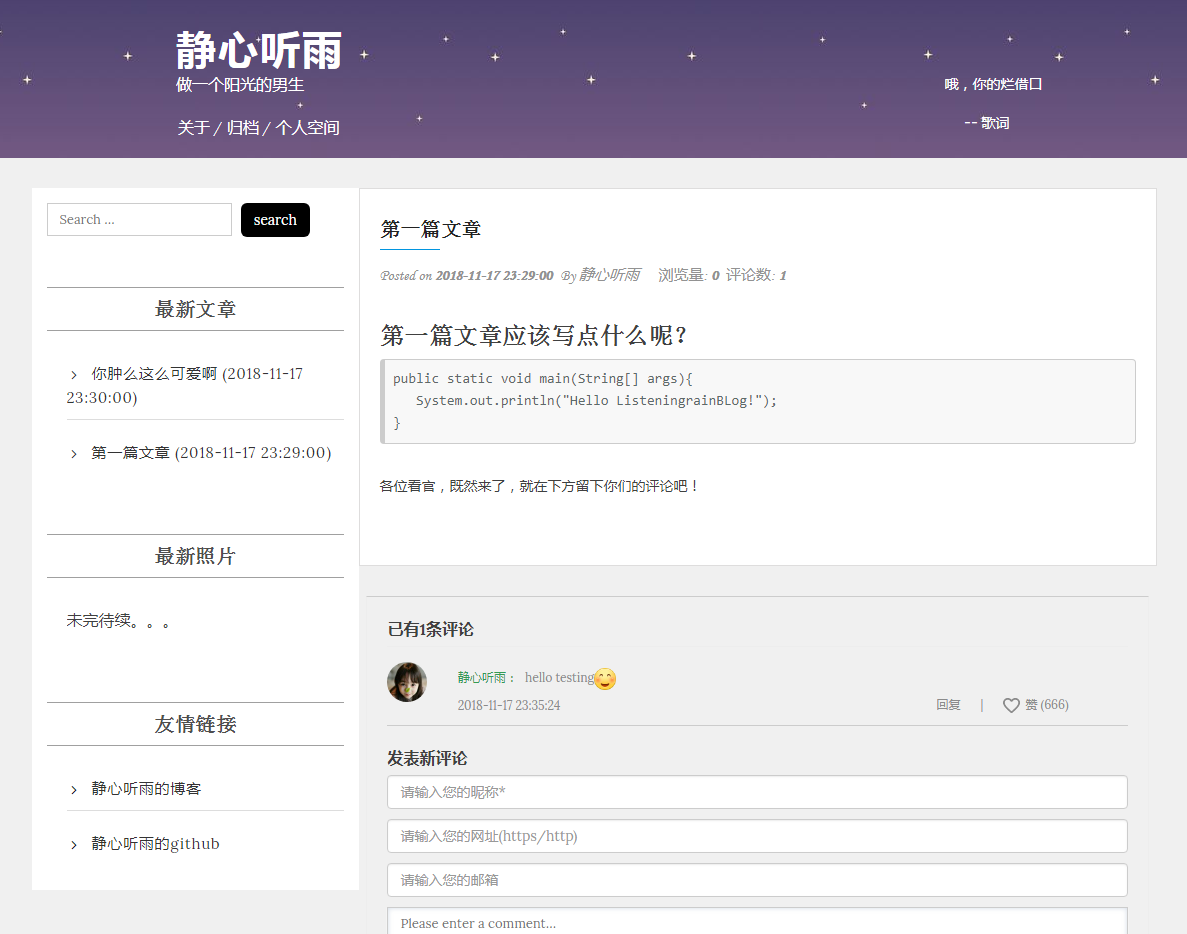The width and height of the screenshot is (1187, 934).
Task: Click the 'public static void main' code line
Action: [x=543, y=378]
